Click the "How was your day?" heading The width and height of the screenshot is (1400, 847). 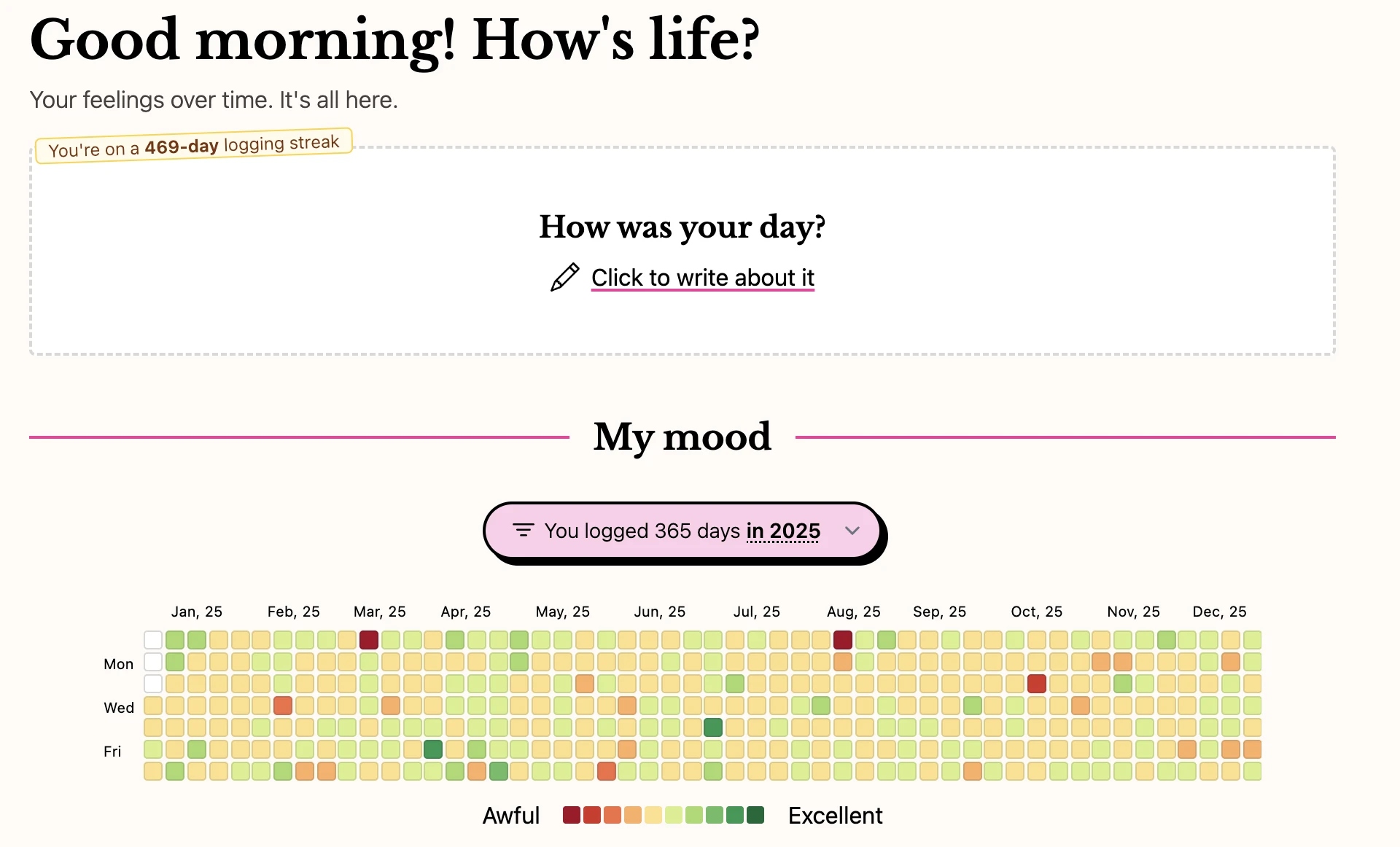pos(682,227)
